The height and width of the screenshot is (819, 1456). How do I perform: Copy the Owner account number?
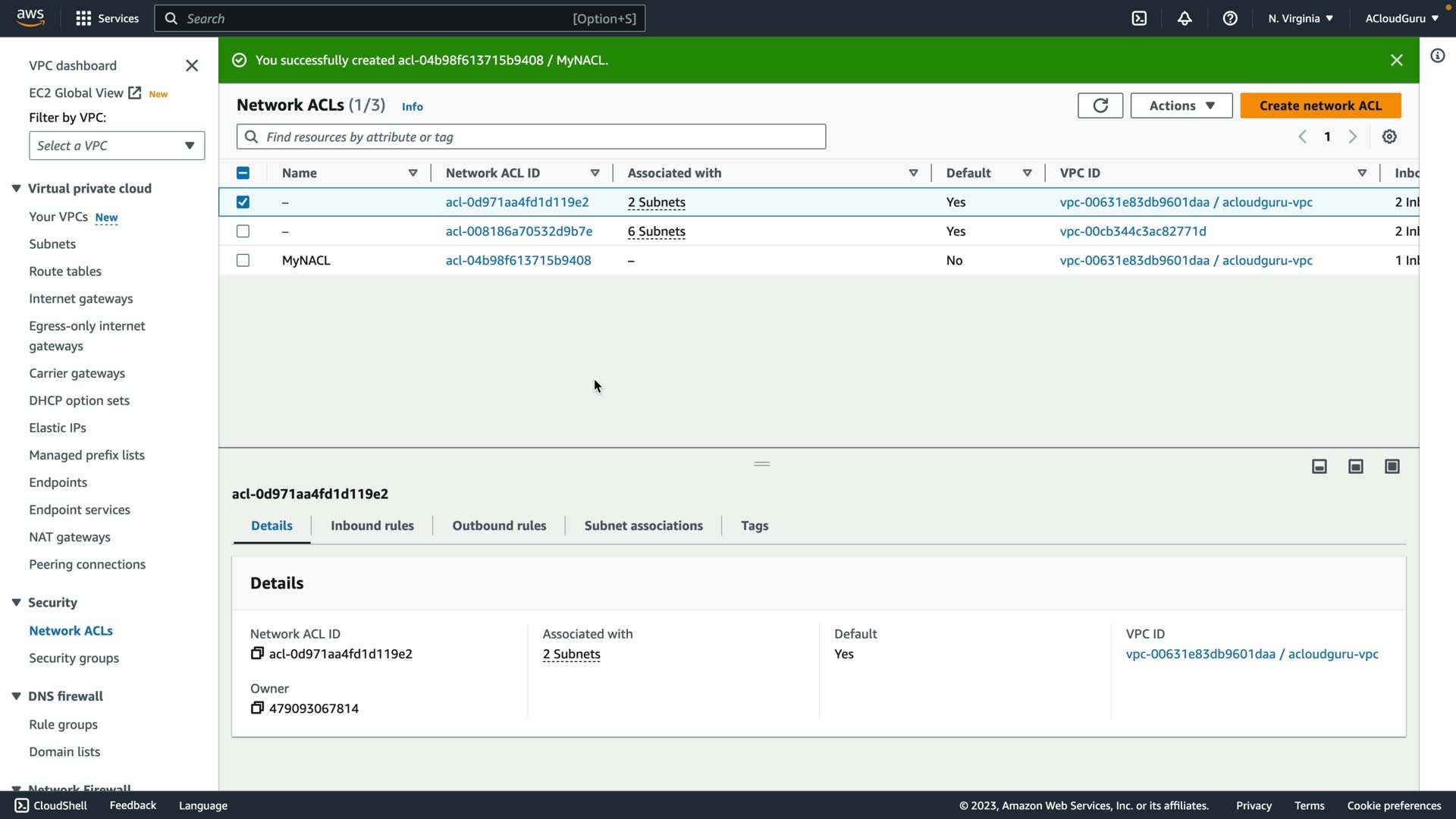coord(257,708)
